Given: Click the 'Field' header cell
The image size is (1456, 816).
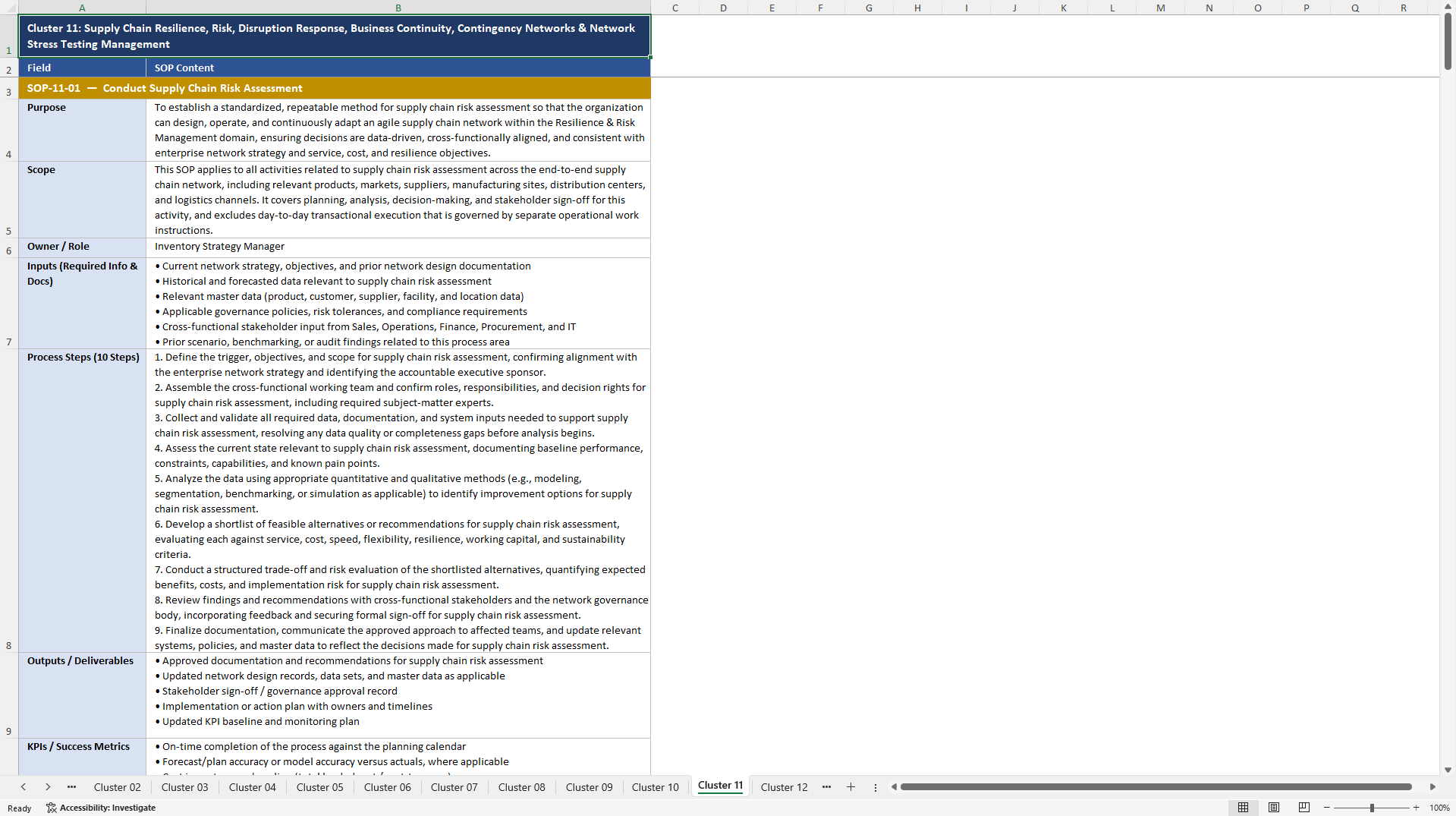Looking at the screenshot, I should 82,68.
